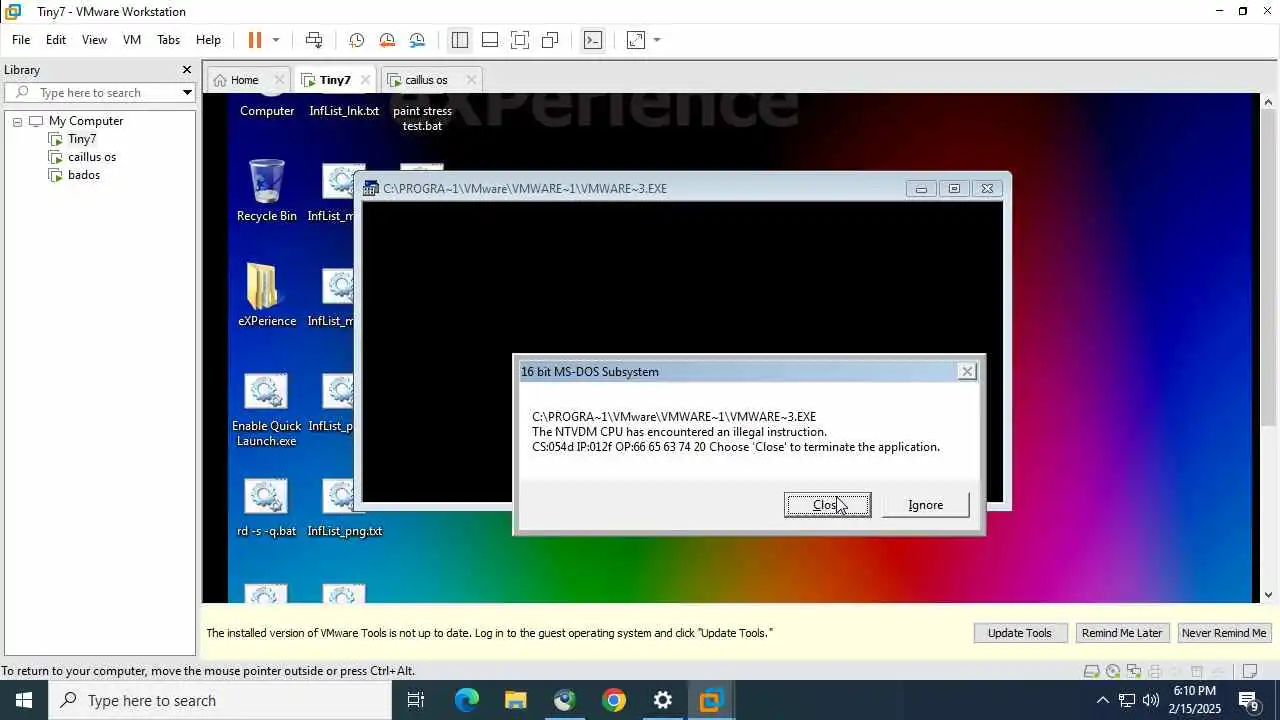Toggle the console view icon

tap(593, 40)
